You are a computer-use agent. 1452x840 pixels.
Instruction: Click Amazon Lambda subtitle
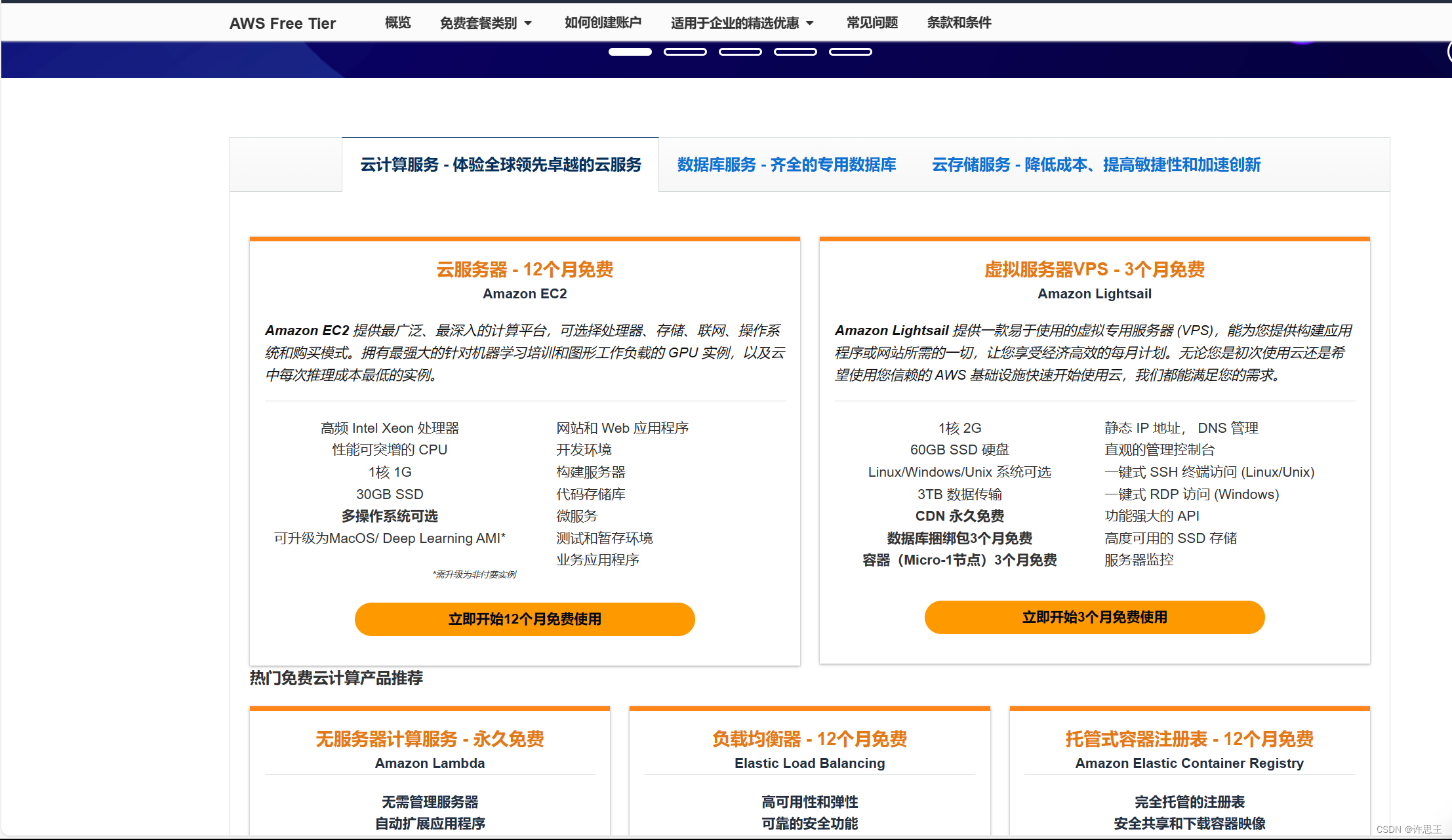click(430, 763)
